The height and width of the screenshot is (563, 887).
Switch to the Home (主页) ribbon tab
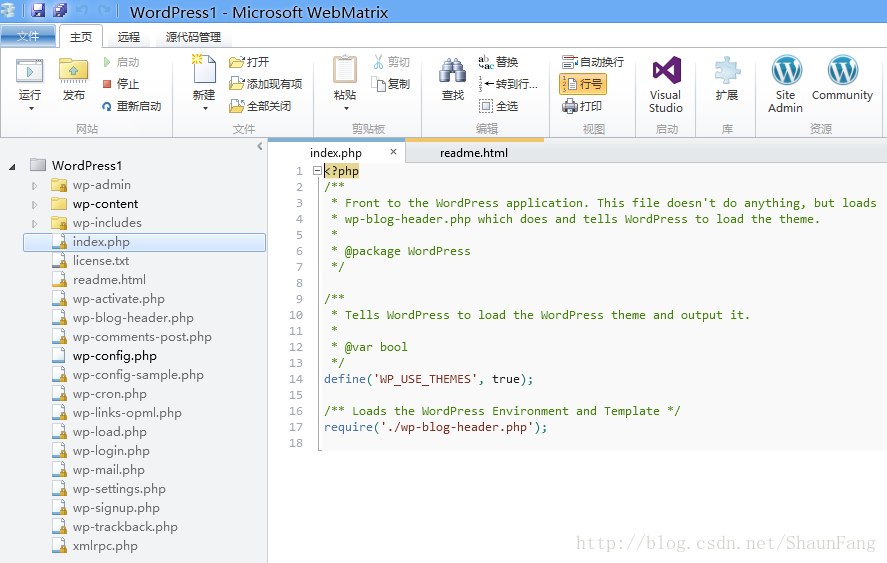click(x=81, y=37)
